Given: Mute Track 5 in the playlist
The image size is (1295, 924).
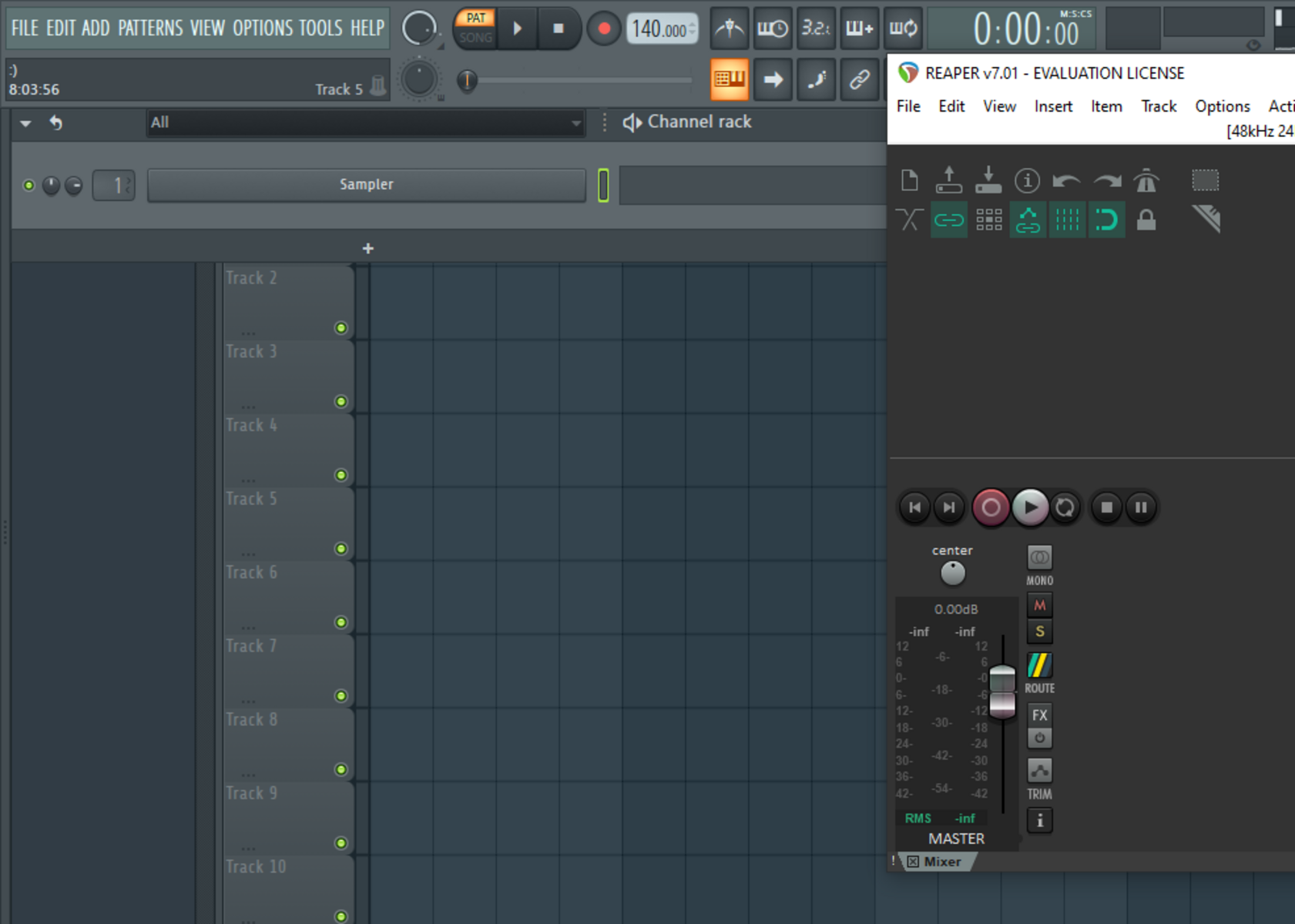Looking at the screenshot, I should pyautogui.click(x=341, y=549).
